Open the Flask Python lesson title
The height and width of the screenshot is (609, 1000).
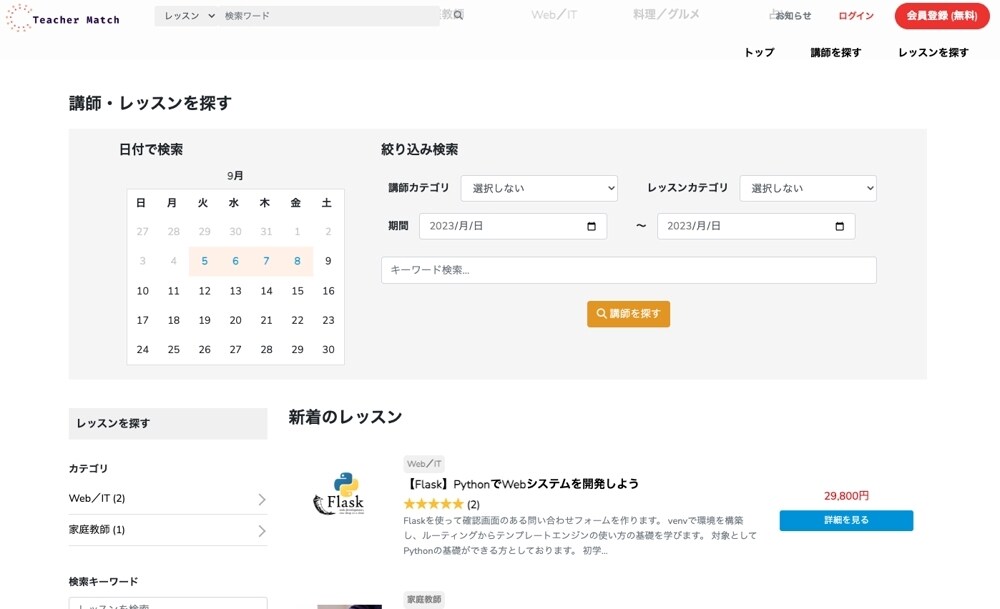tap(522, 484)
